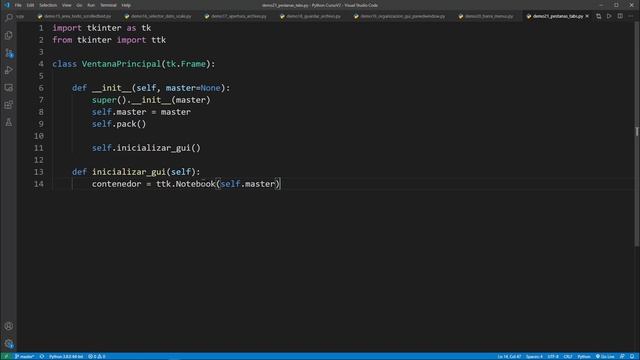The height and width of the screenshot is (360, 640).
Task: Switch to the demo20 barra menu tab
Action: click(x=486, y=16)
